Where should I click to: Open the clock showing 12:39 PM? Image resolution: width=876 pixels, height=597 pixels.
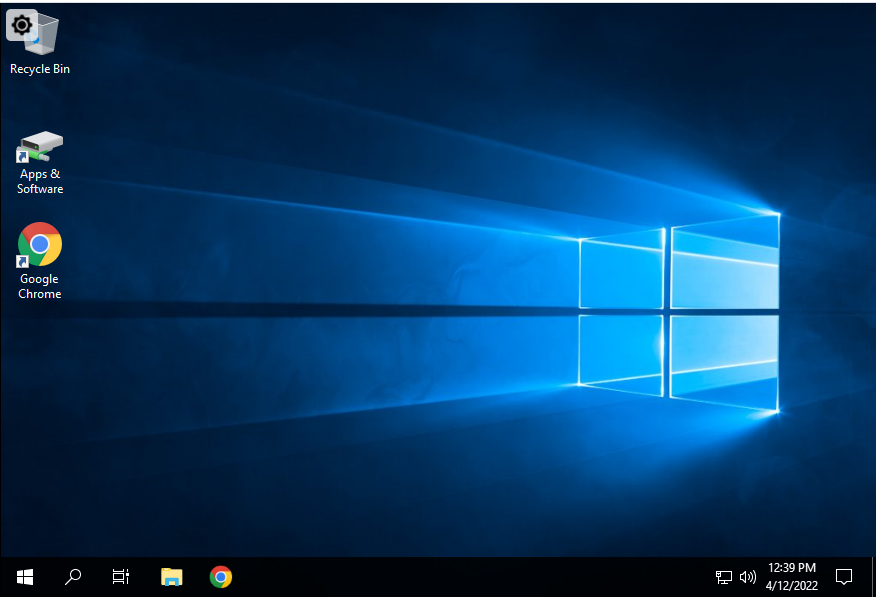click(x=792, y=577)
